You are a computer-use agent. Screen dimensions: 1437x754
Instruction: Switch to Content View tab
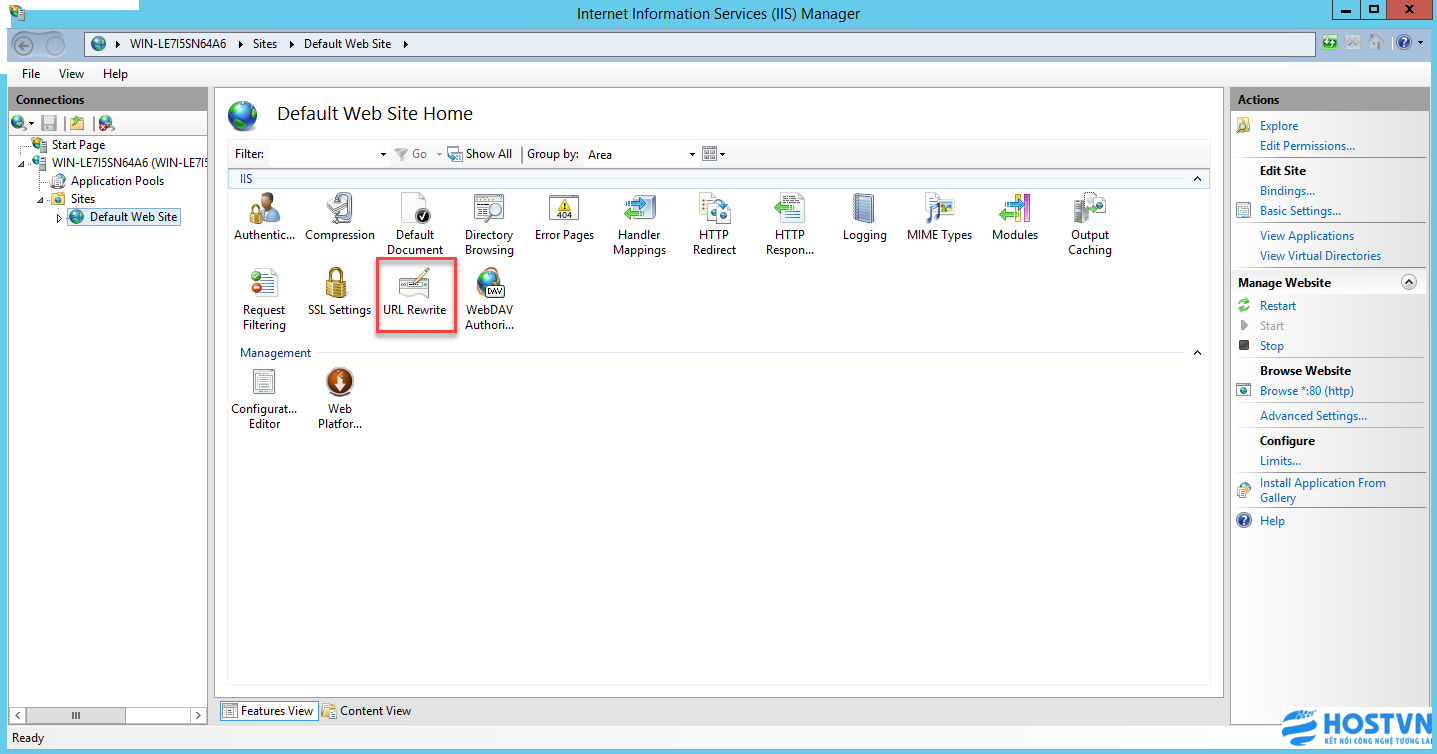point(366,711)
